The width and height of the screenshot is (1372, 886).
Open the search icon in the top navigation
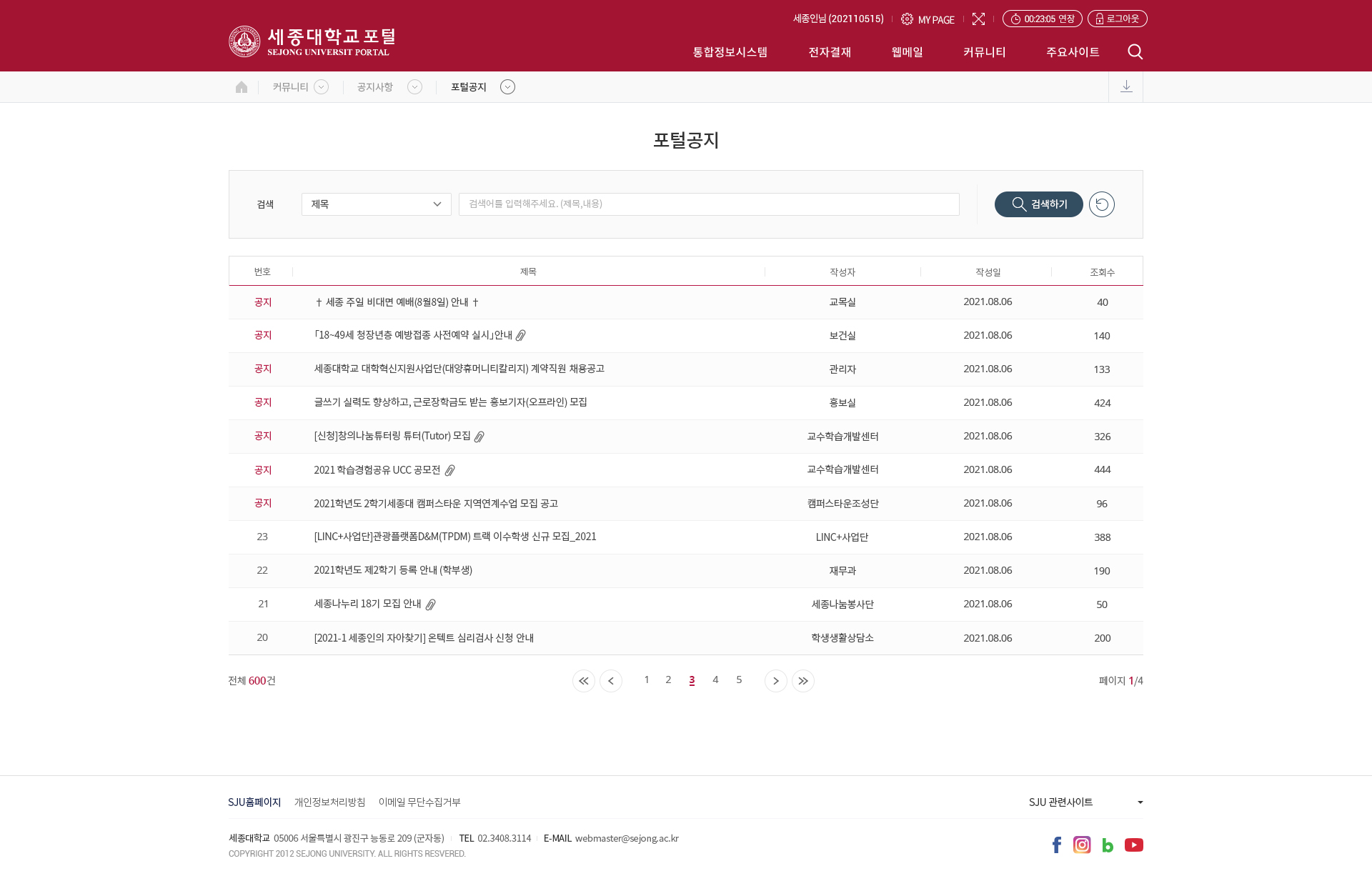click(1135, 51)
